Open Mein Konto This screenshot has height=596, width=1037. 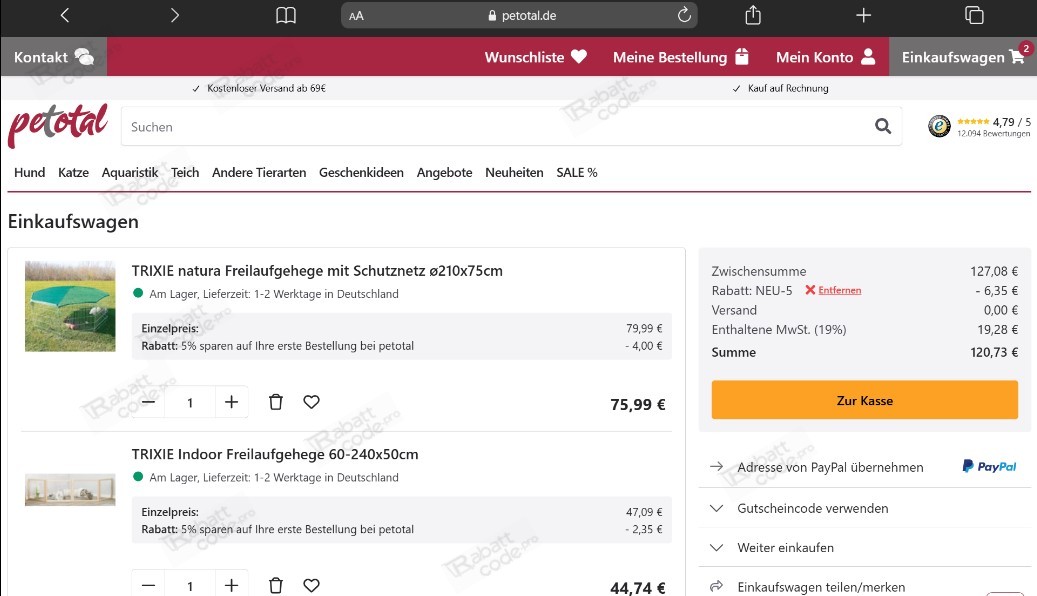coord(825,57)
